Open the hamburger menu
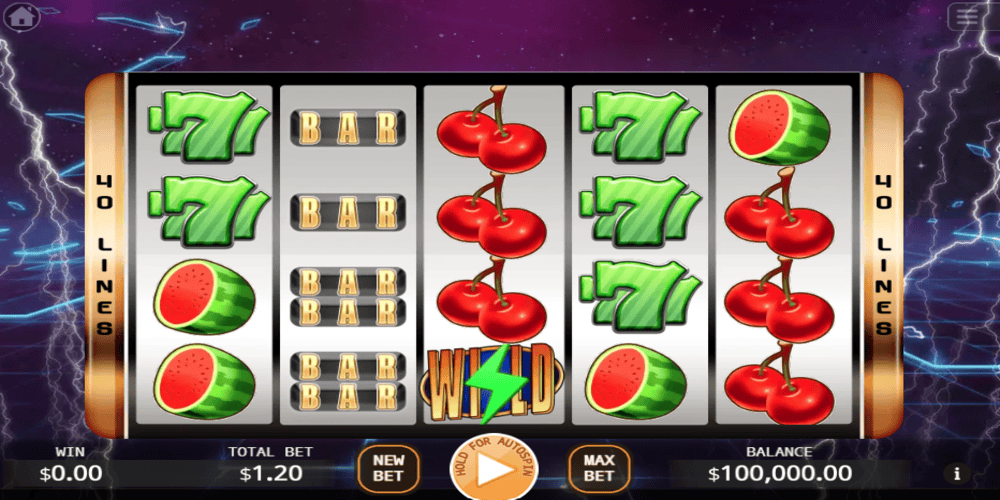1000x500 pixels. (967, 17)
